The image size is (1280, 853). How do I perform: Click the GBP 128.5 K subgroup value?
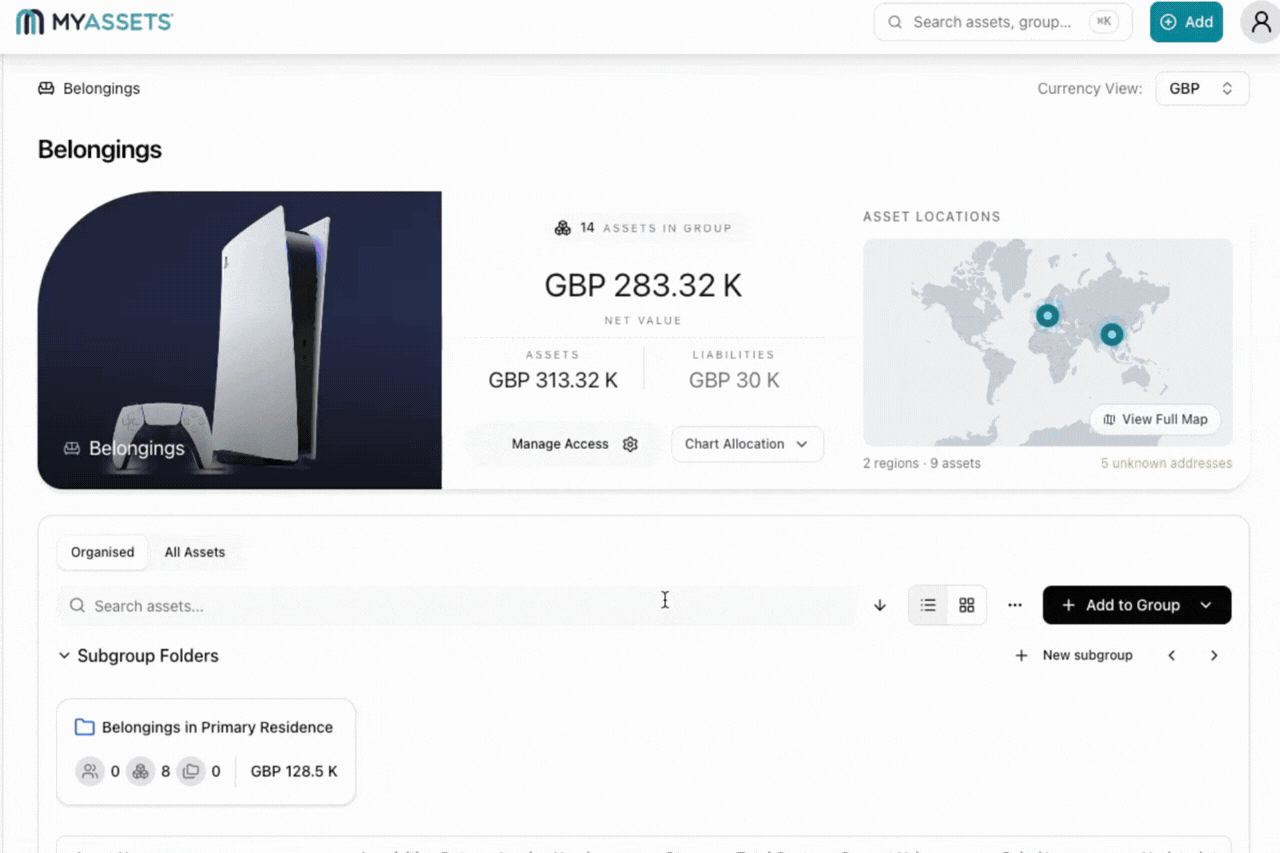[294, 771]
